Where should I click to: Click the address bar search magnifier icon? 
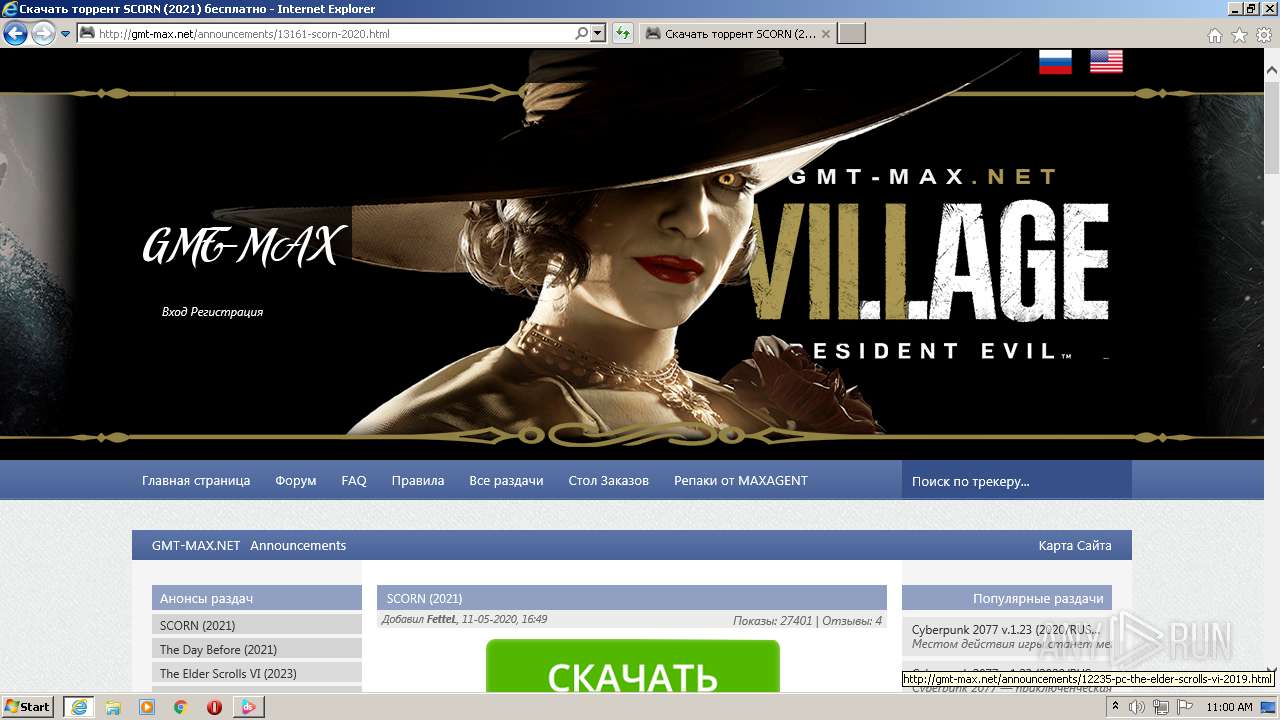coord(582,33)
